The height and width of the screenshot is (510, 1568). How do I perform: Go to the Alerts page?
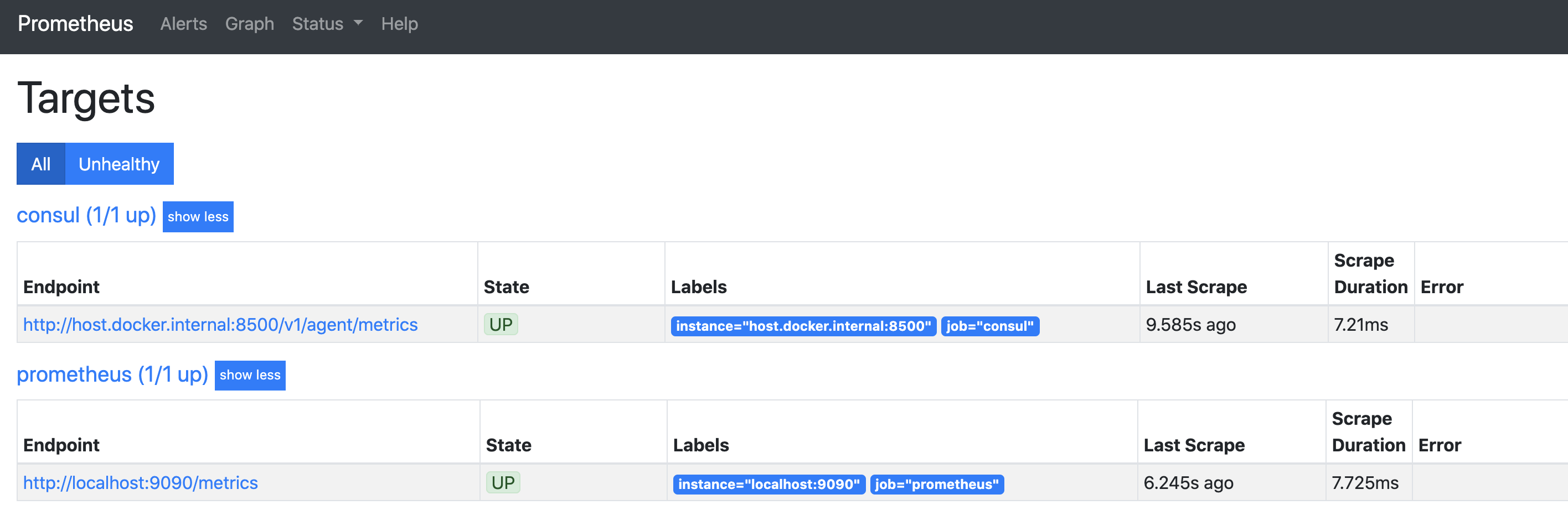tap(183, 24)
